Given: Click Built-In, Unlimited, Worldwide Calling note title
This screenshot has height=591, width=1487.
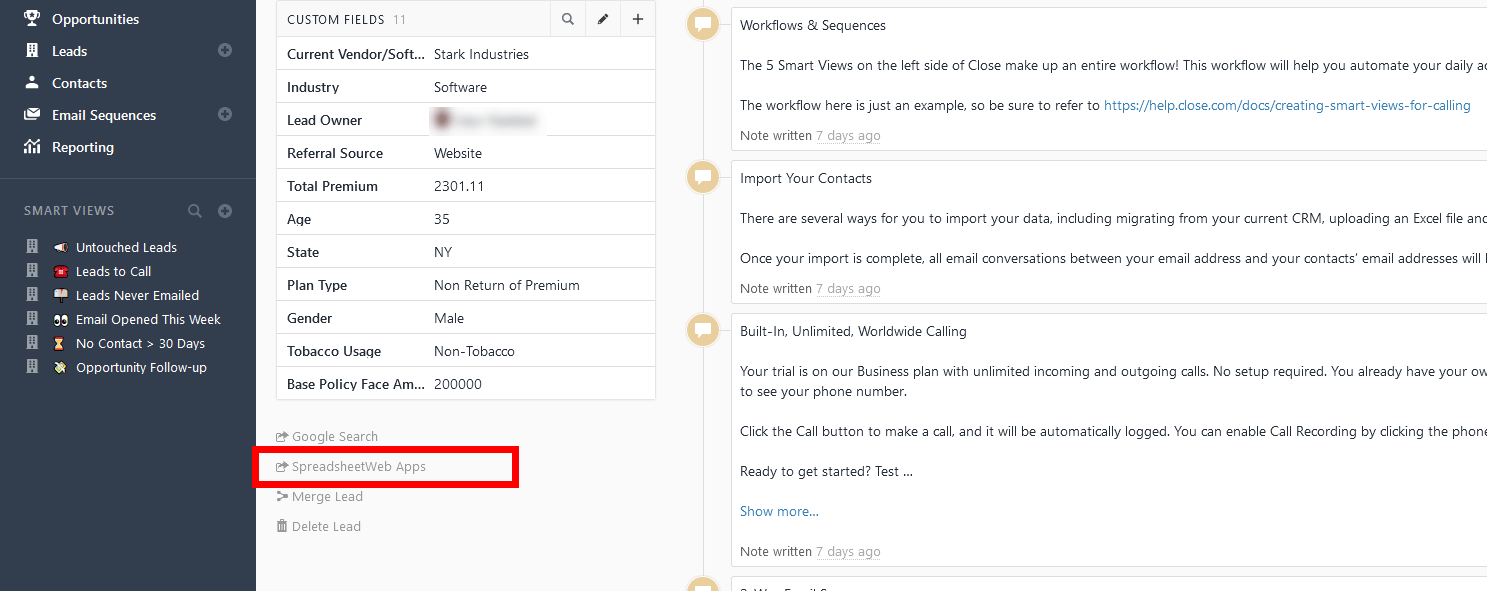Looking at the screenshot, I should pyautogui.click(x=853, y=331).
